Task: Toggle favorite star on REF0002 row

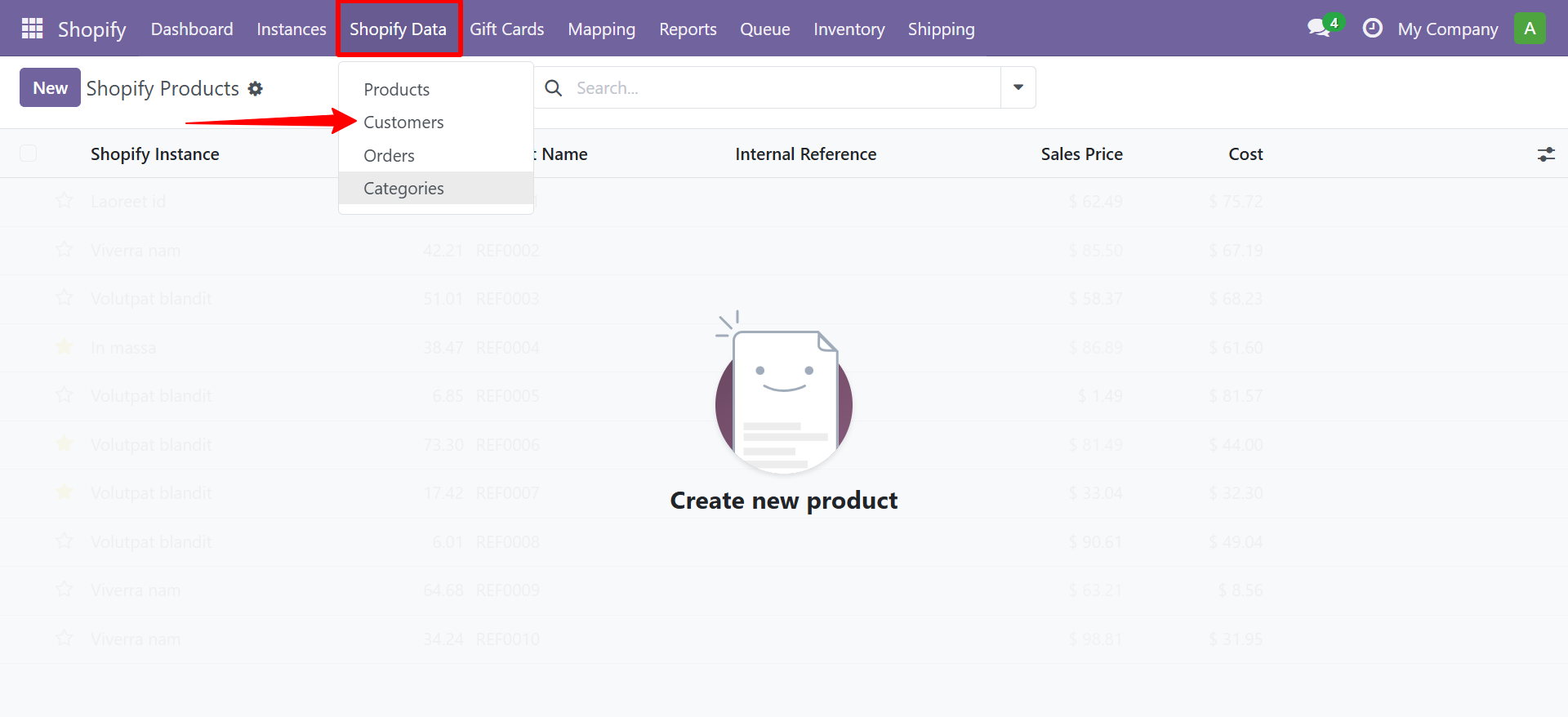Action: click(65, 250)
